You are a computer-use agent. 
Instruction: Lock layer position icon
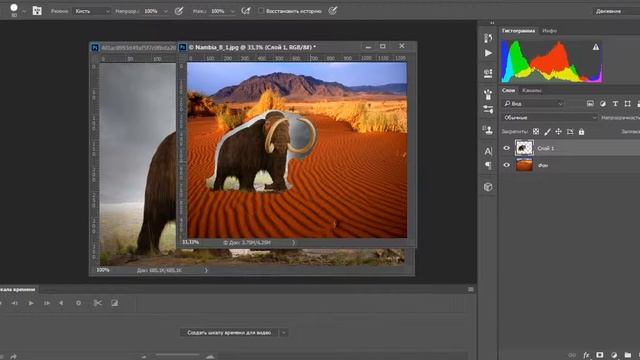(558, 131)
